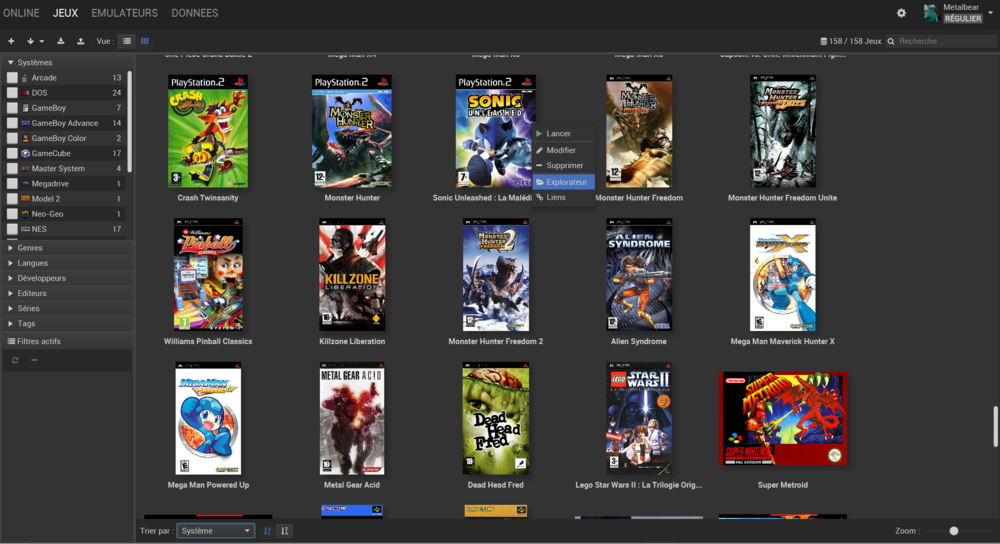
Task: Click Lancer in the context menu
Action: click(558, 134)
